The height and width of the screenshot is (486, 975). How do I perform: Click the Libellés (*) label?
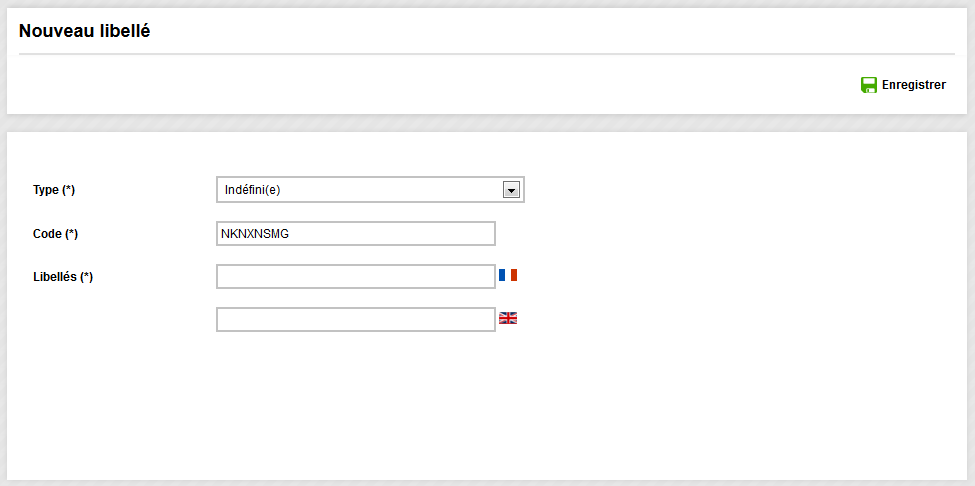63,277
